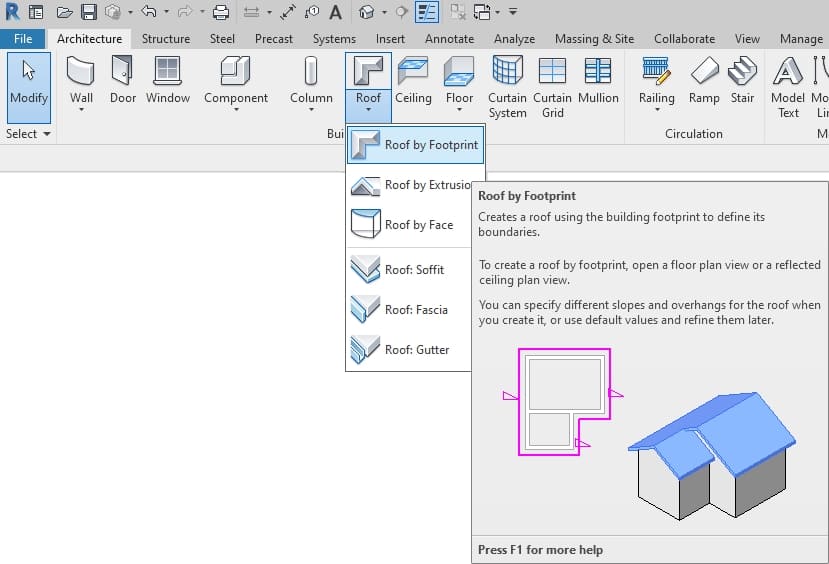Open the Analyze ribbon tab
The image size is (829, 564).
pos(514,39)
